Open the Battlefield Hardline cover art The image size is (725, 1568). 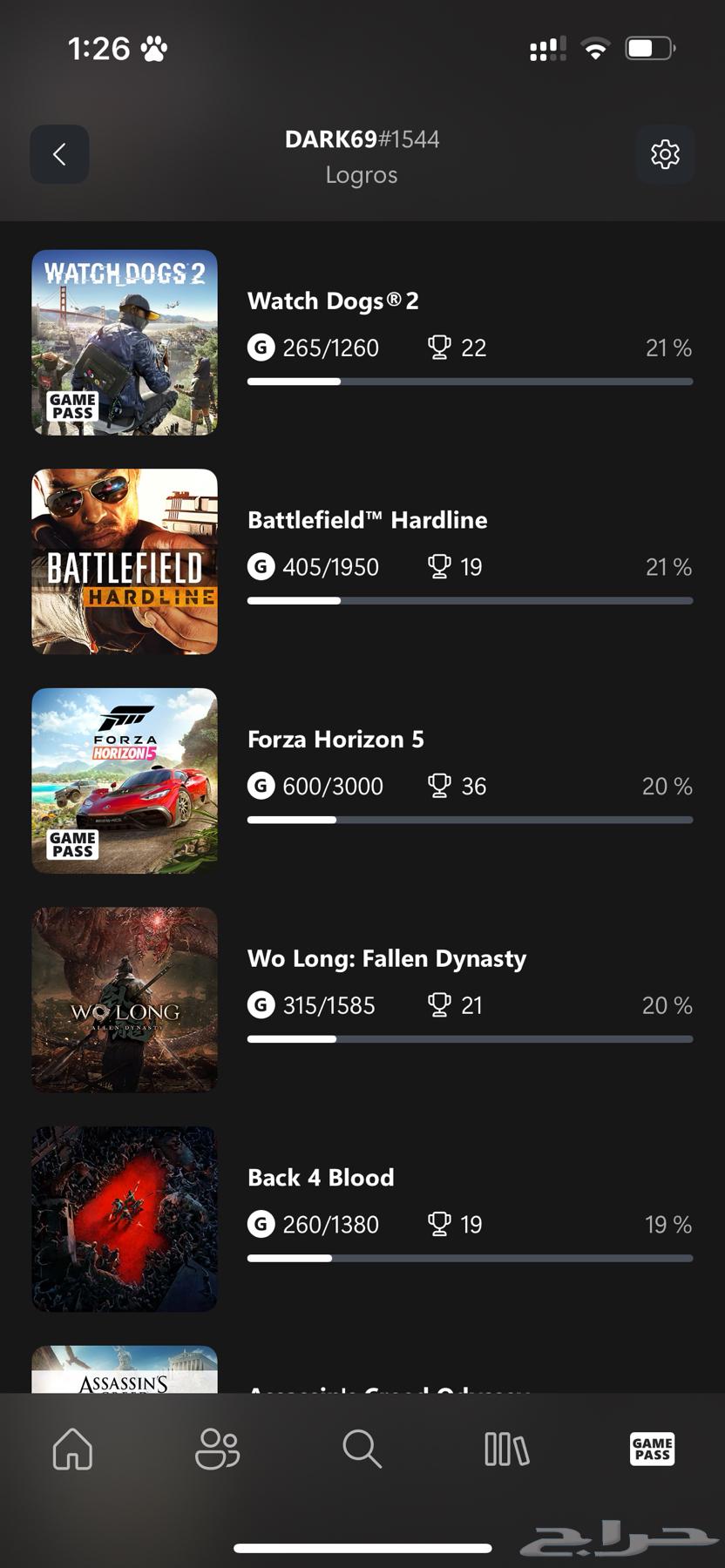point(125,562)
